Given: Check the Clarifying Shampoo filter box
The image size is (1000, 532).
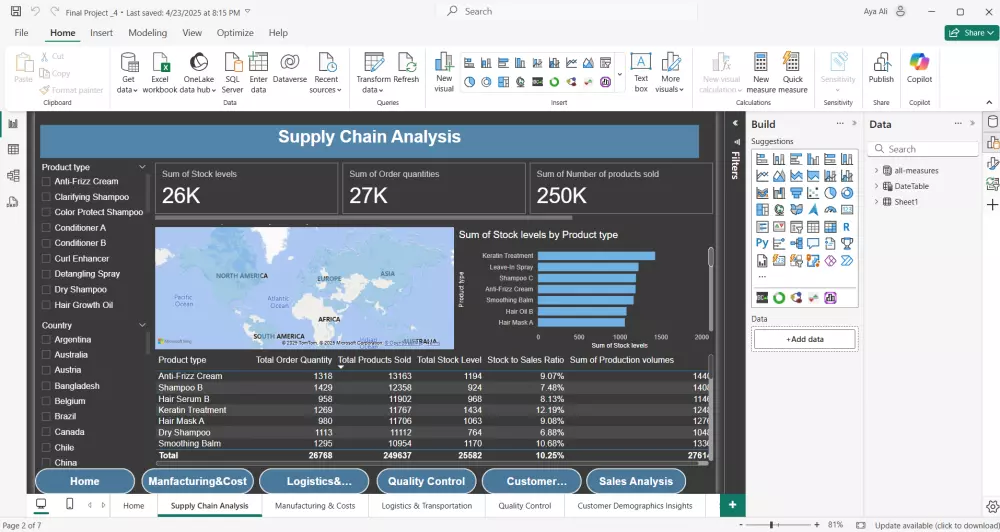Looking at the screenshot, I should coord(46,197).
